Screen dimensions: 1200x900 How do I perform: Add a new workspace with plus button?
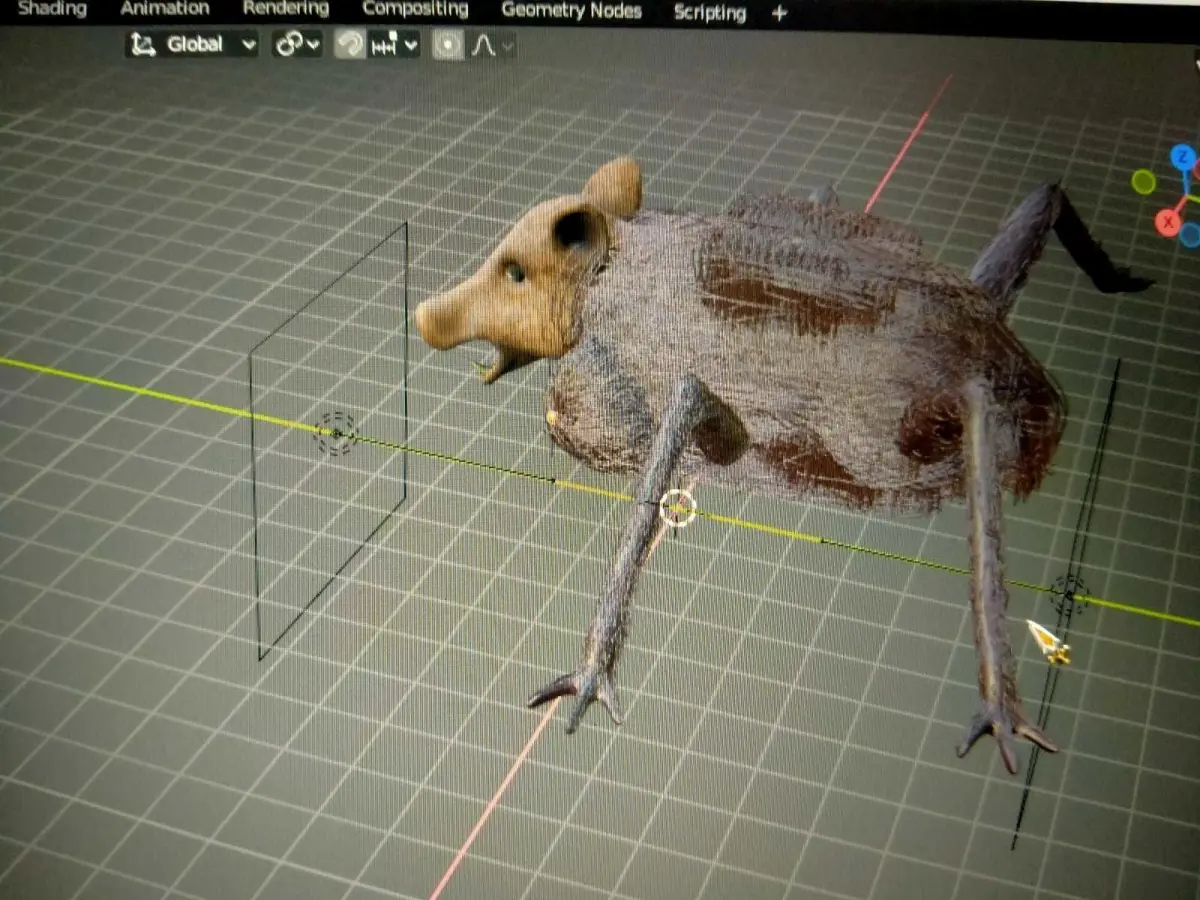(779, 14)
